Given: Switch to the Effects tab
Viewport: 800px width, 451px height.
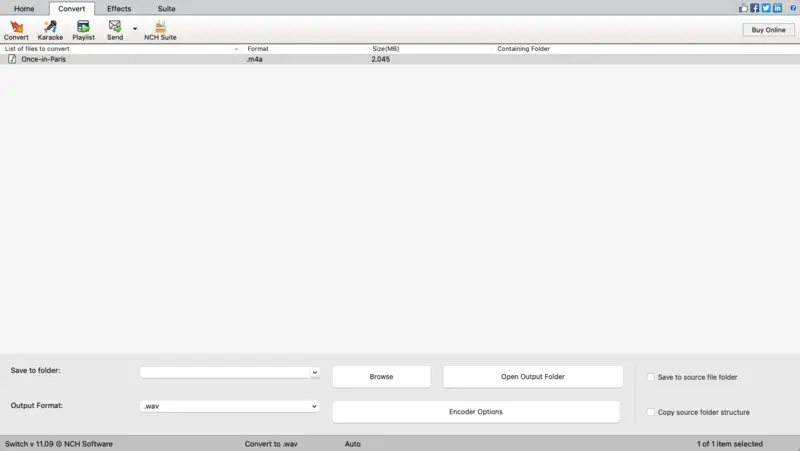Looking at the screenshot, I should pos(119,9).
